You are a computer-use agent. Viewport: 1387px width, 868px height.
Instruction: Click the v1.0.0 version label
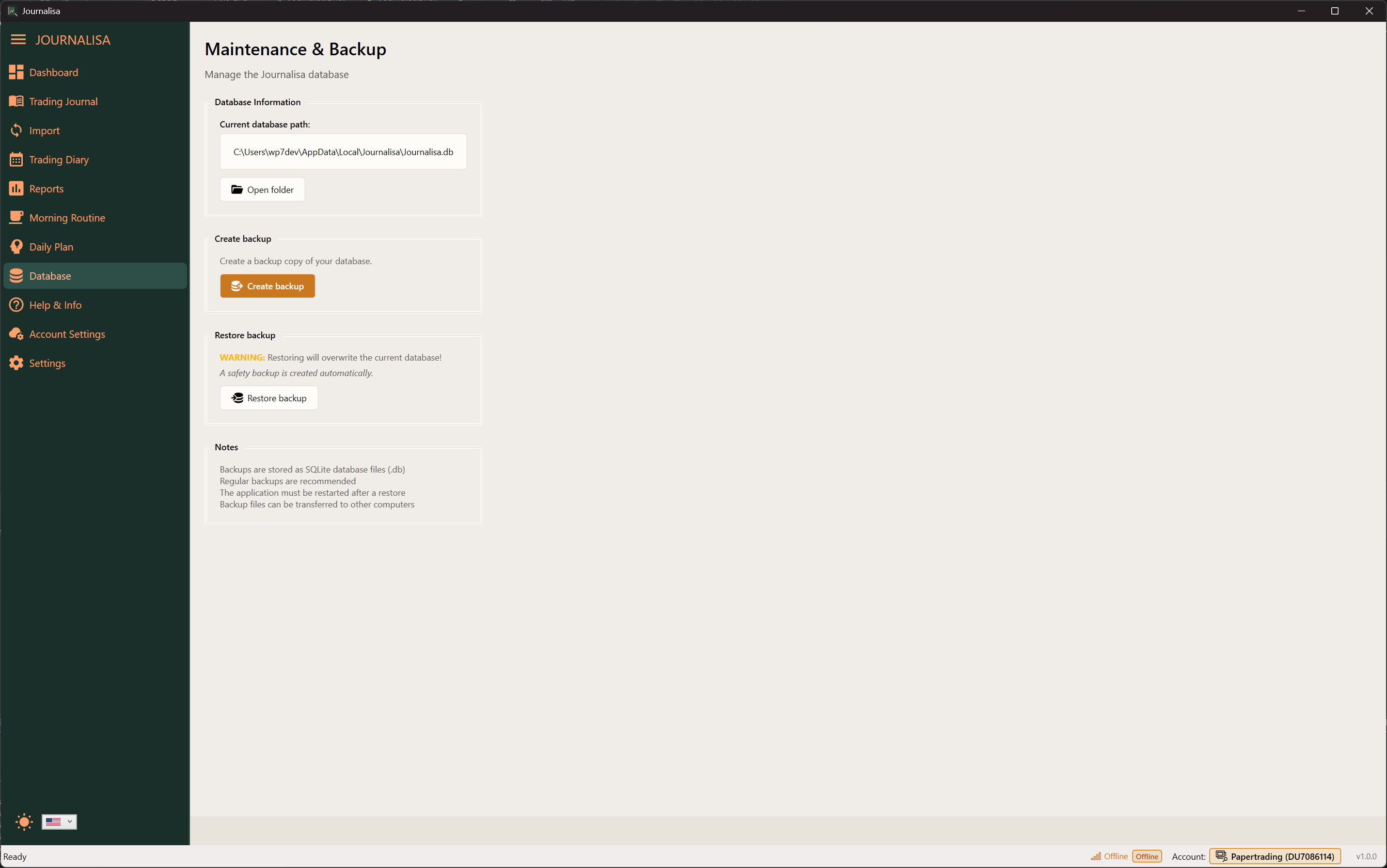click(x=1366, y=856)
